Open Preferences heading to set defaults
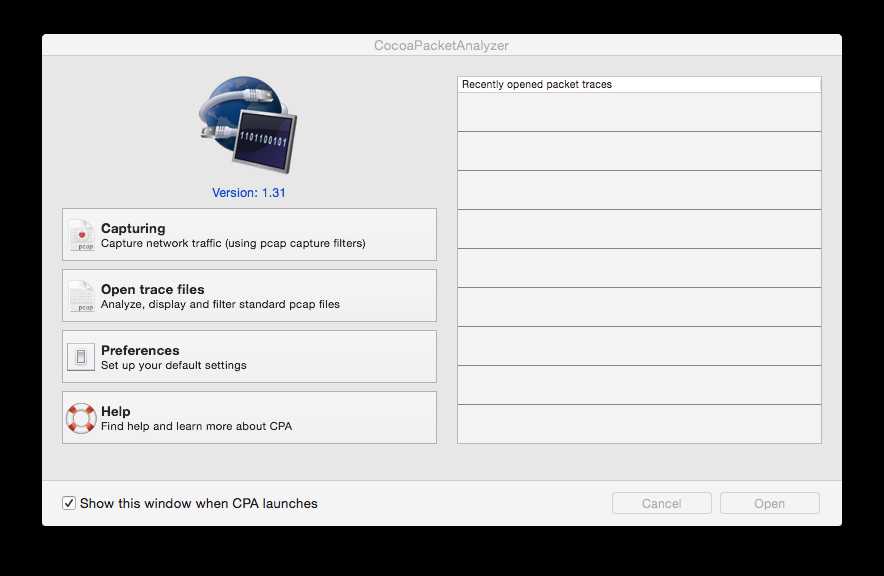Image resolution: width=884 pixels, height=576 pixels. click(x=140, y=350)
